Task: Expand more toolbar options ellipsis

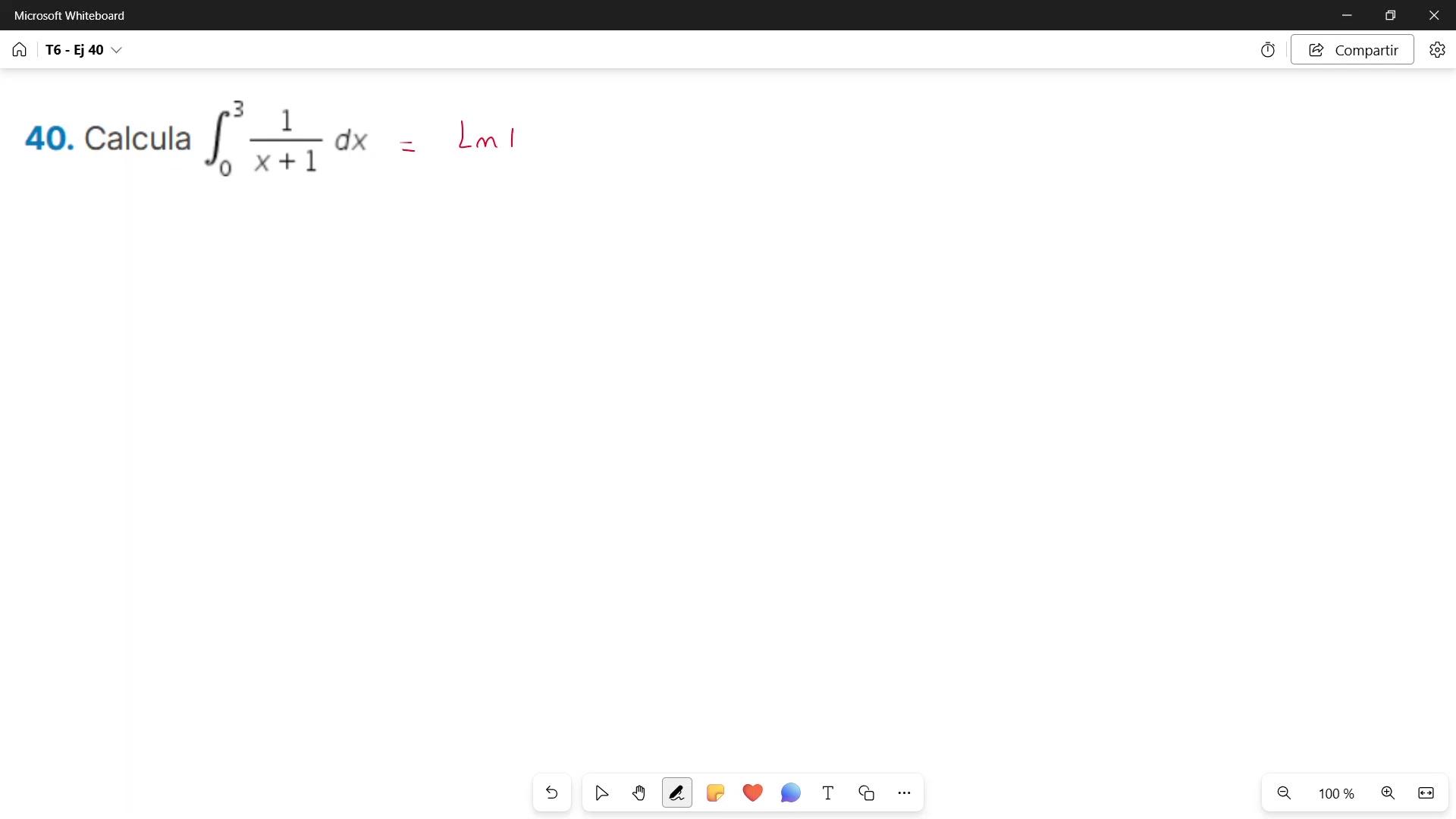Action: click(x=904, y=792)
